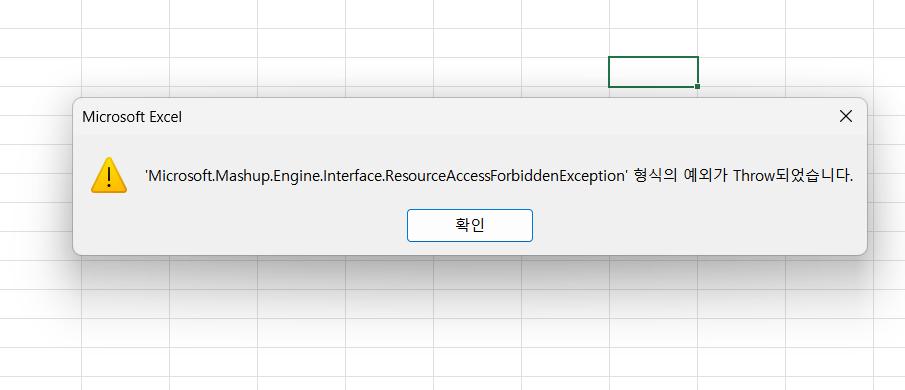
Task: Click the yellow warning triangle icon
Action: (109, 175)
